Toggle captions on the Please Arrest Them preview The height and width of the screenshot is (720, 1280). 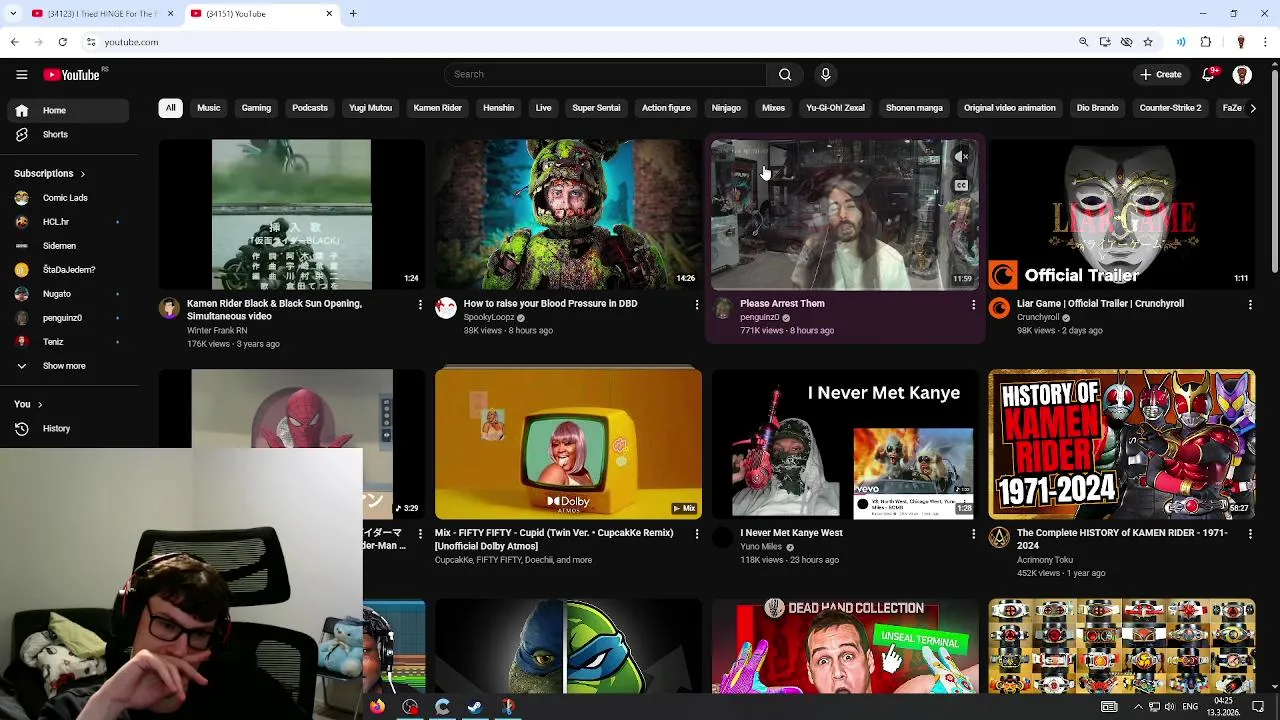(x=961, y=186)
